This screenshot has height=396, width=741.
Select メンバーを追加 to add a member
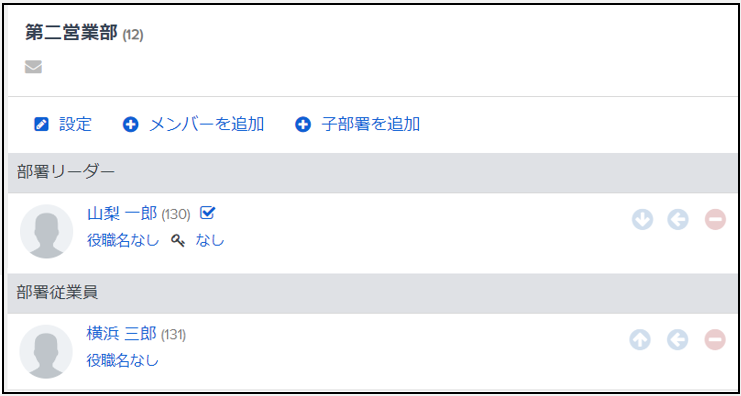(207, 124)
